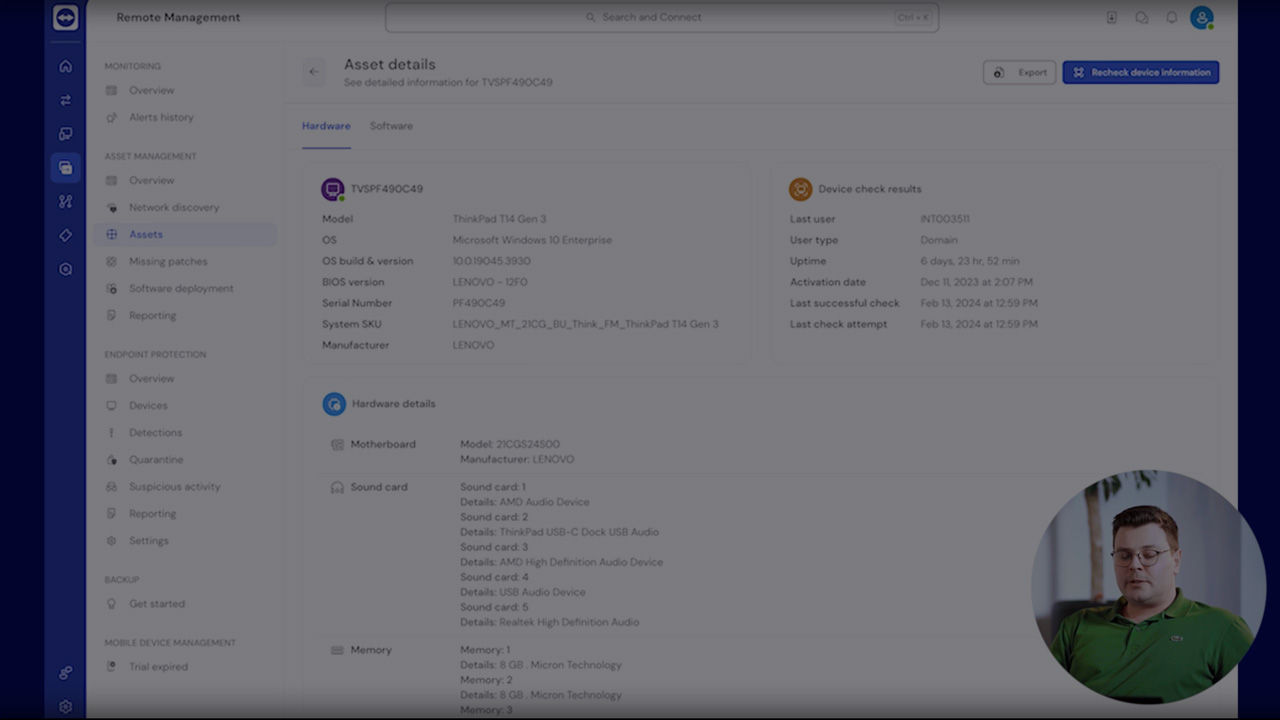The height and width of the screenshot is (720, 1280).
Task: Click OS build value 10.0.19045.3930
Action: (x=491, y=261)
